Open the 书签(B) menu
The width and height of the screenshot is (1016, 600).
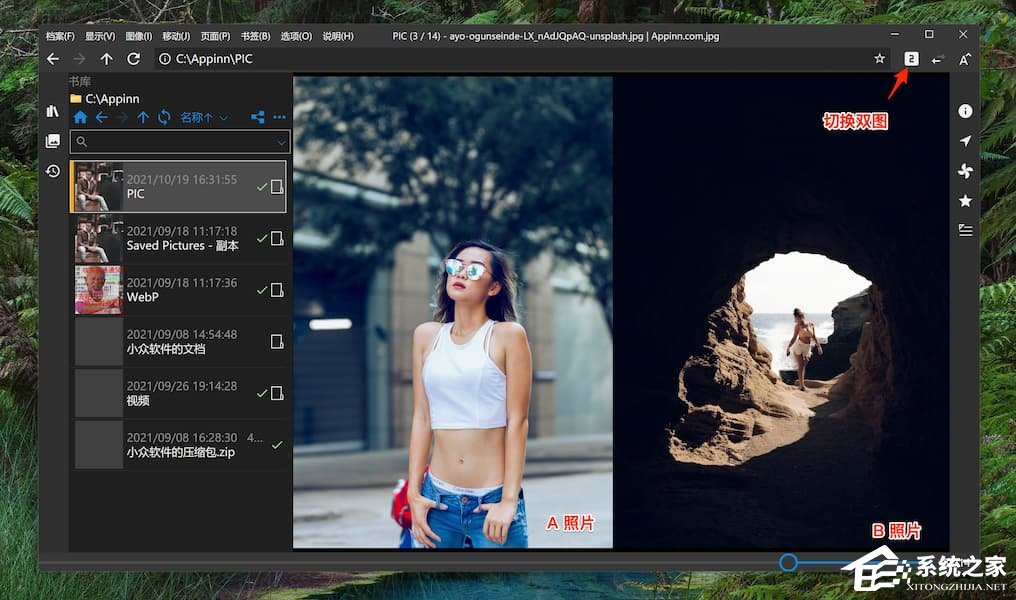coord(255,36)
